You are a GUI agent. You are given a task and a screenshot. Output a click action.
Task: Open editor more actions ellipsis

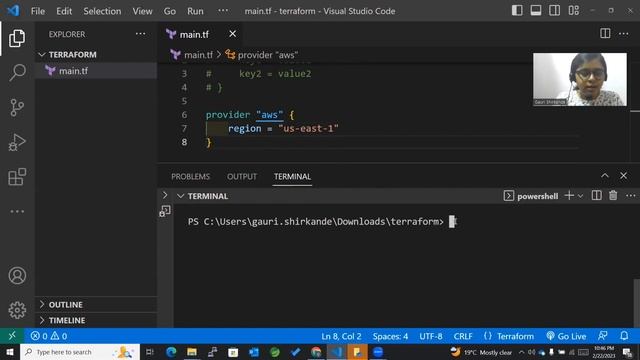[623, 33]
